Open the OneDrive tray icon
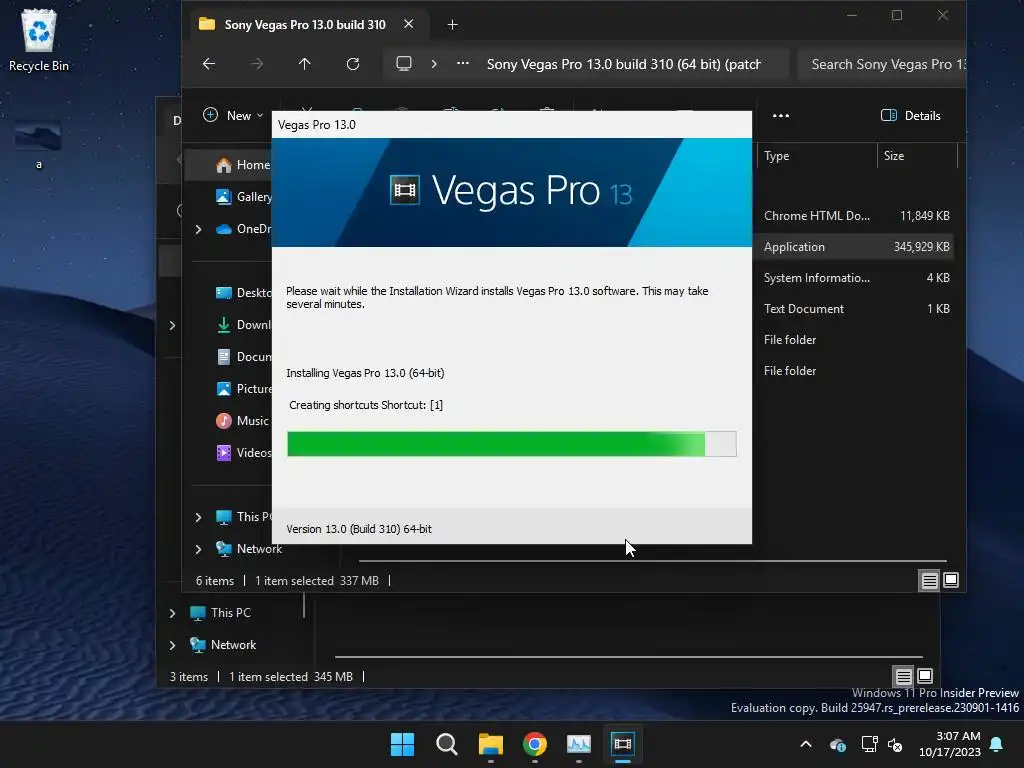Image resolution: width=1024 pixels, height=768 pixels. [x=837, y=744]
